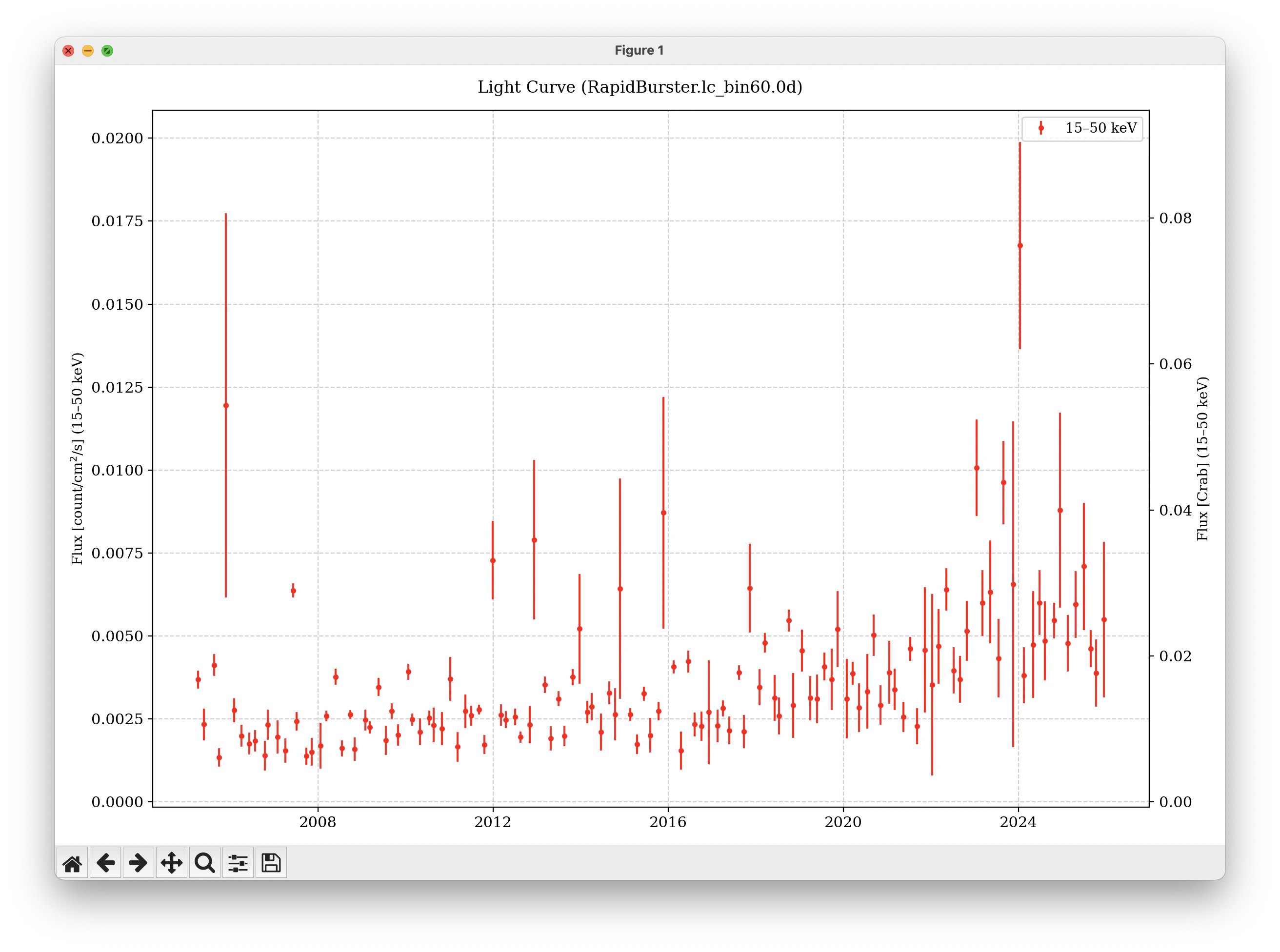1280x952 pixels.
Task: Click the Light Curve plot title
Action: click(x=640, y=87)
